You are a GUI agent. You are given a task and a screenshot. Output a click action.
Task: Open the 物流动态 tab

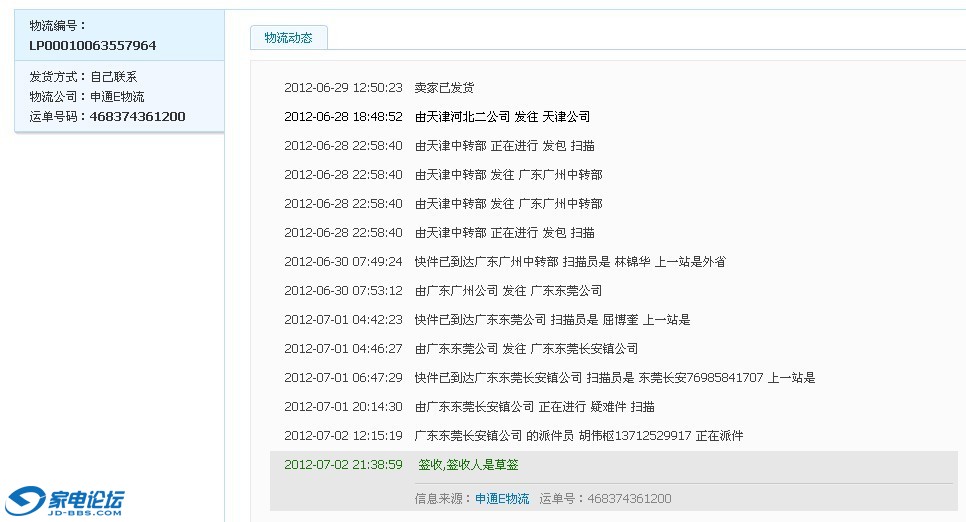[x=288, y=38]
